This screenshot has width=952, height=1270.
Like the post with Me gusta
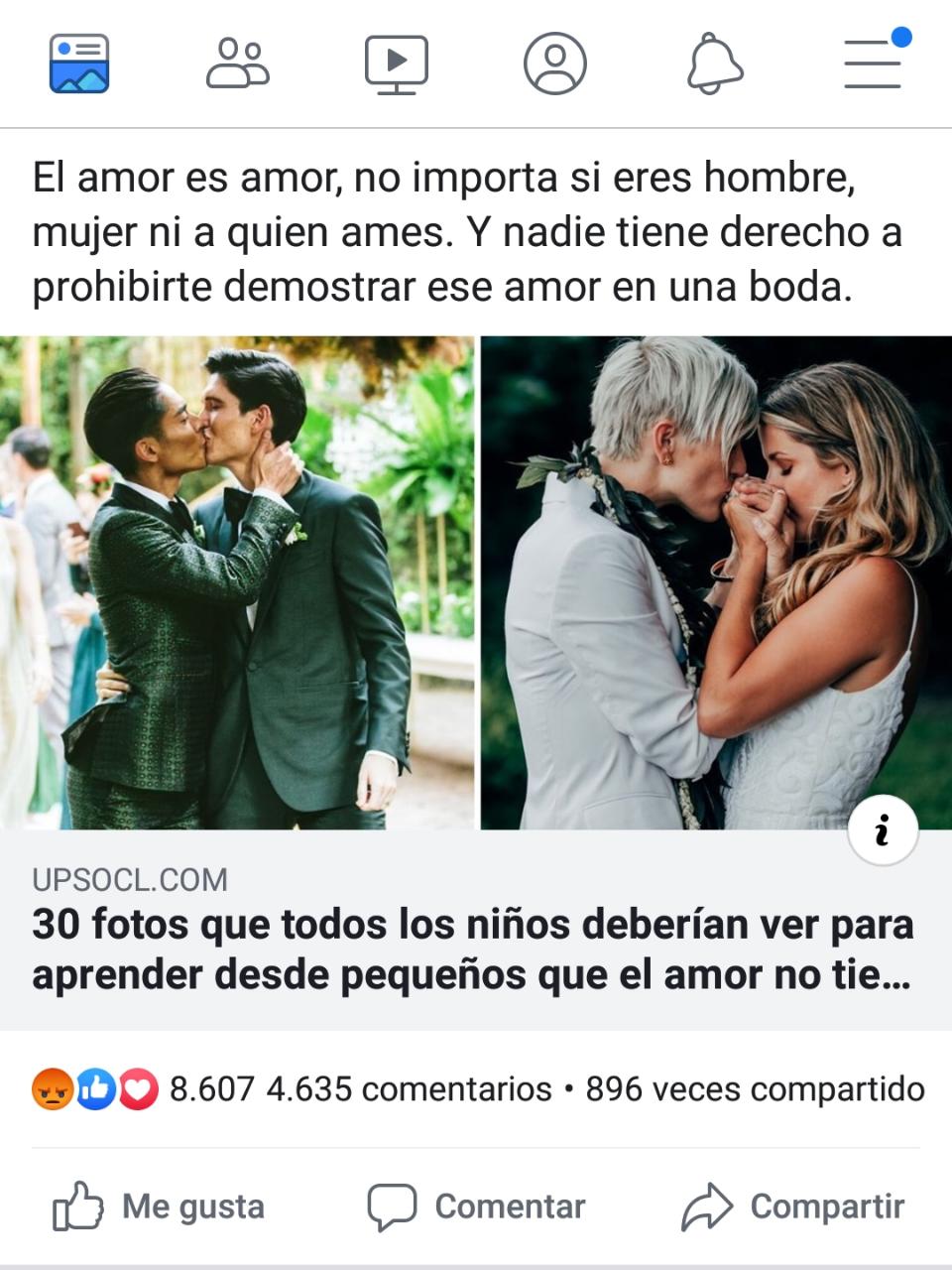click(x=159, y=1206)
